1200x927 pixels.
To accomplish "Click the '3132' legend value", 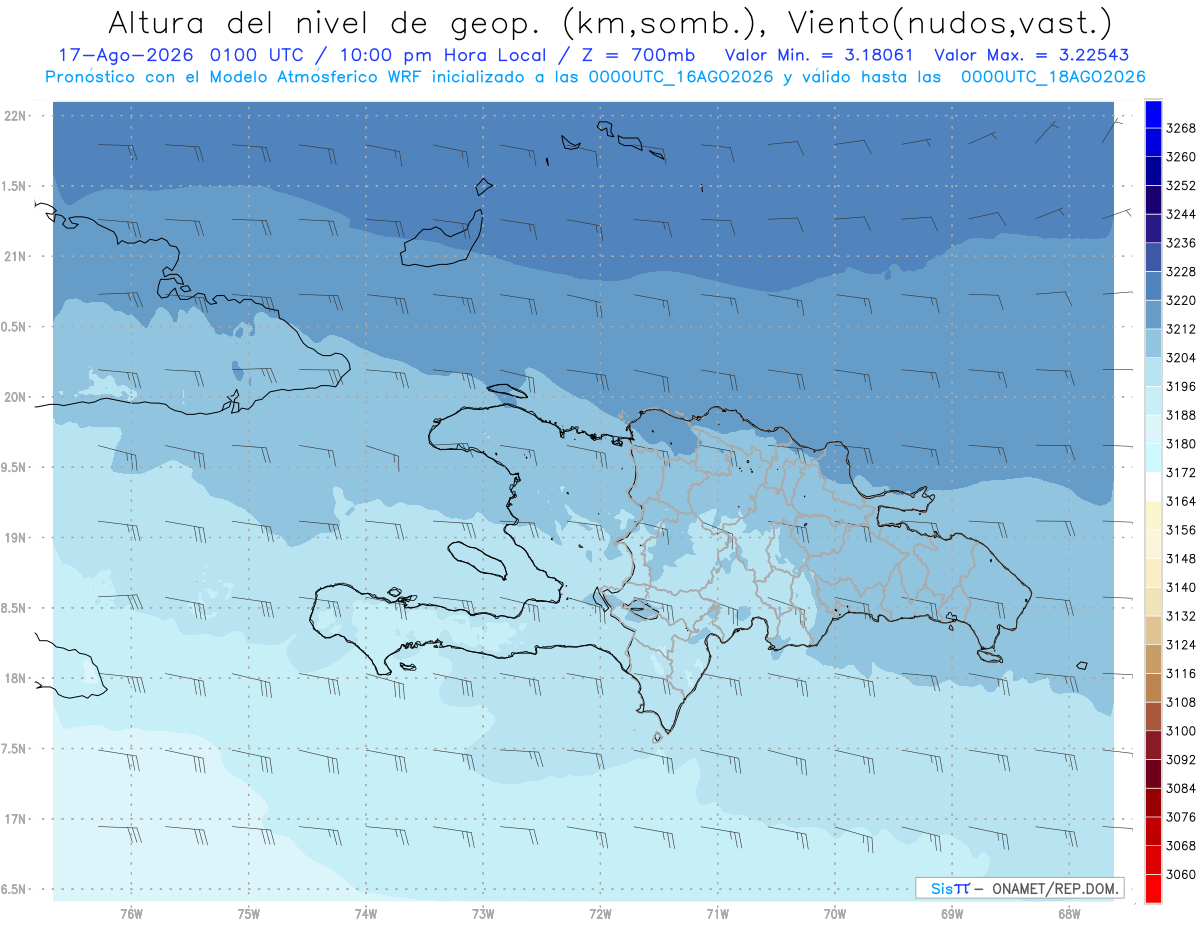I will click(1181, 617).
